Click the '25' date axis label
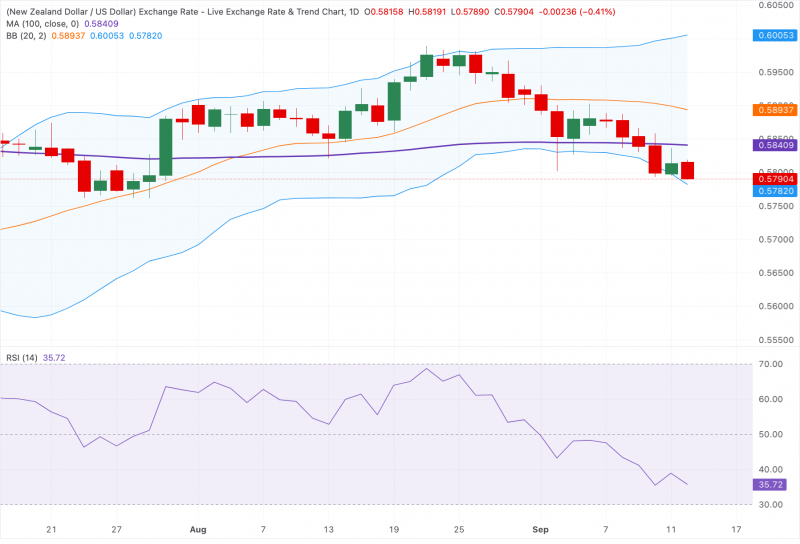The width and height of the screenshot is (800, 544). pyautogui.click(x=459, y=529)
